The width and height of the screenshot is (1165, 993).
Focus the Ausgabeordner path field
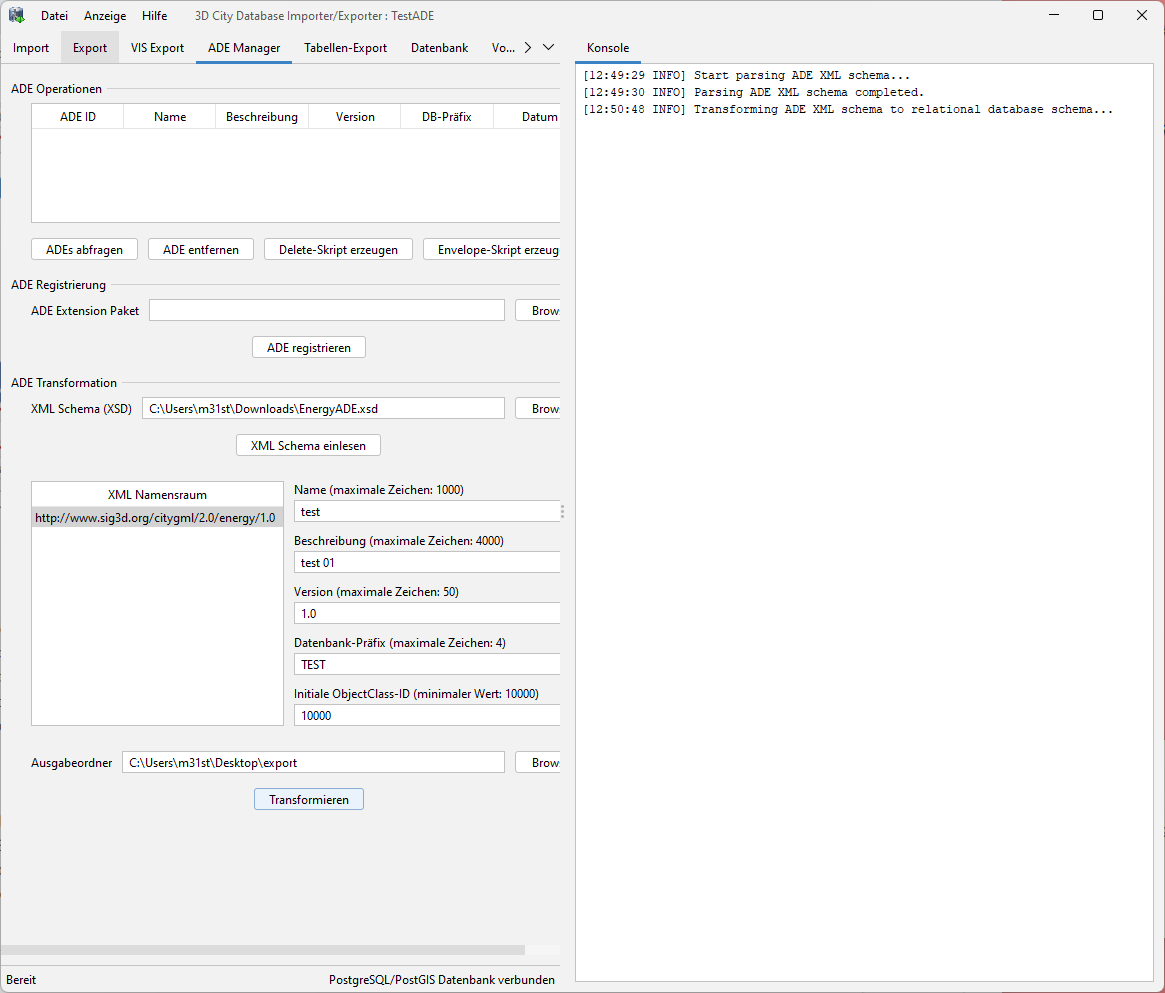click(x=314, y=763)
